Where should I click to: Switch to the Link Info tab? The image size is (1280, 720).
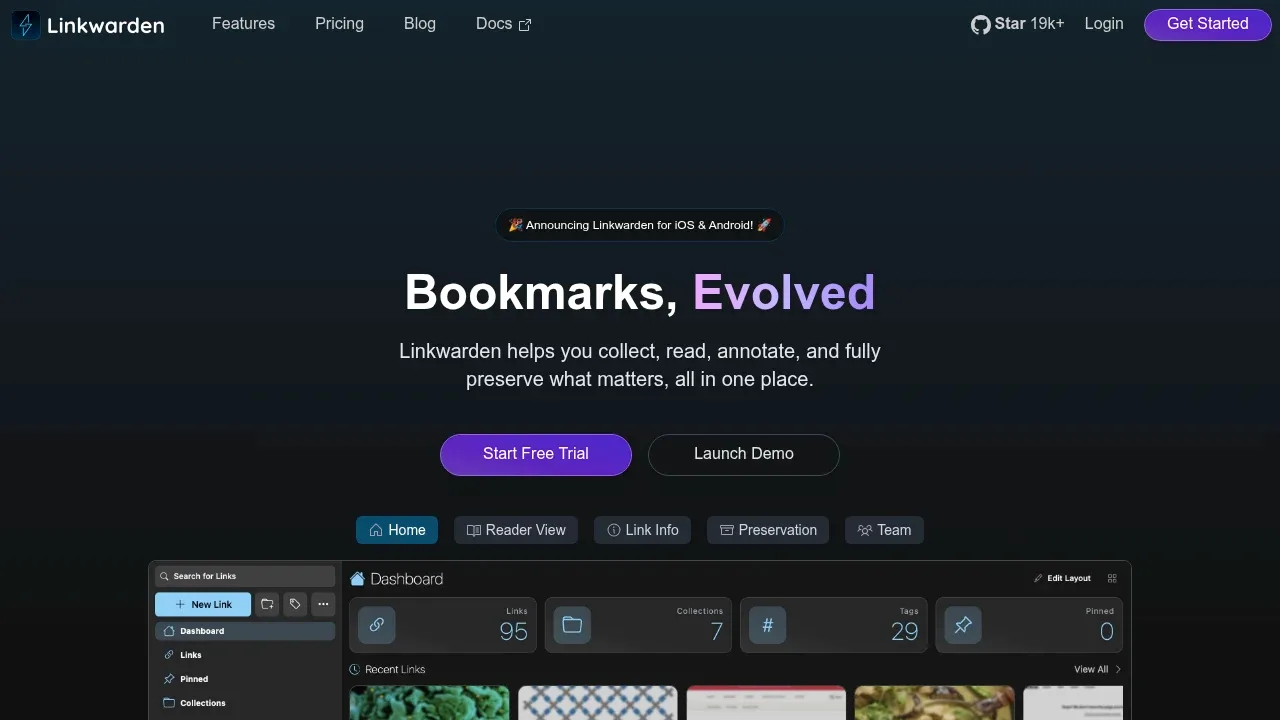tap(642, 530)
